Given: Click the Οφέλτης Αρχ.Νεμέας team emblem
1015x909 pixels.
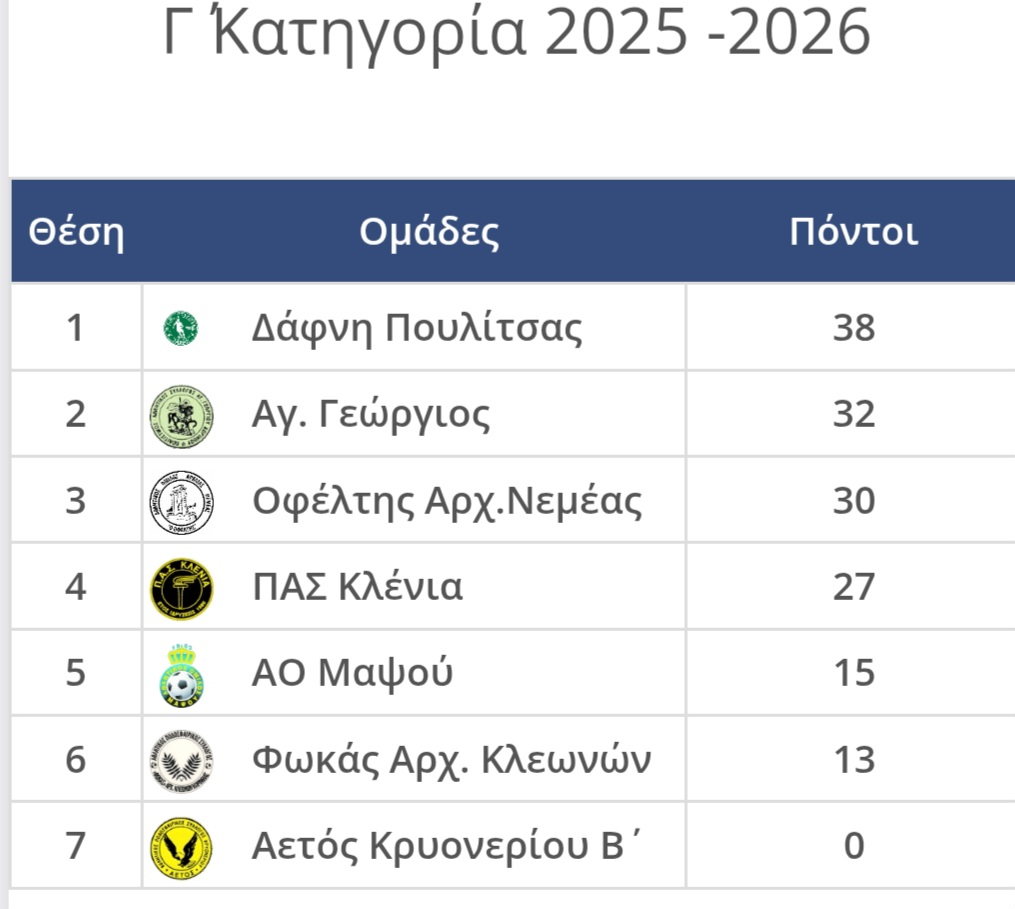Looking at the screenshot, I should (x=181, y=500).
